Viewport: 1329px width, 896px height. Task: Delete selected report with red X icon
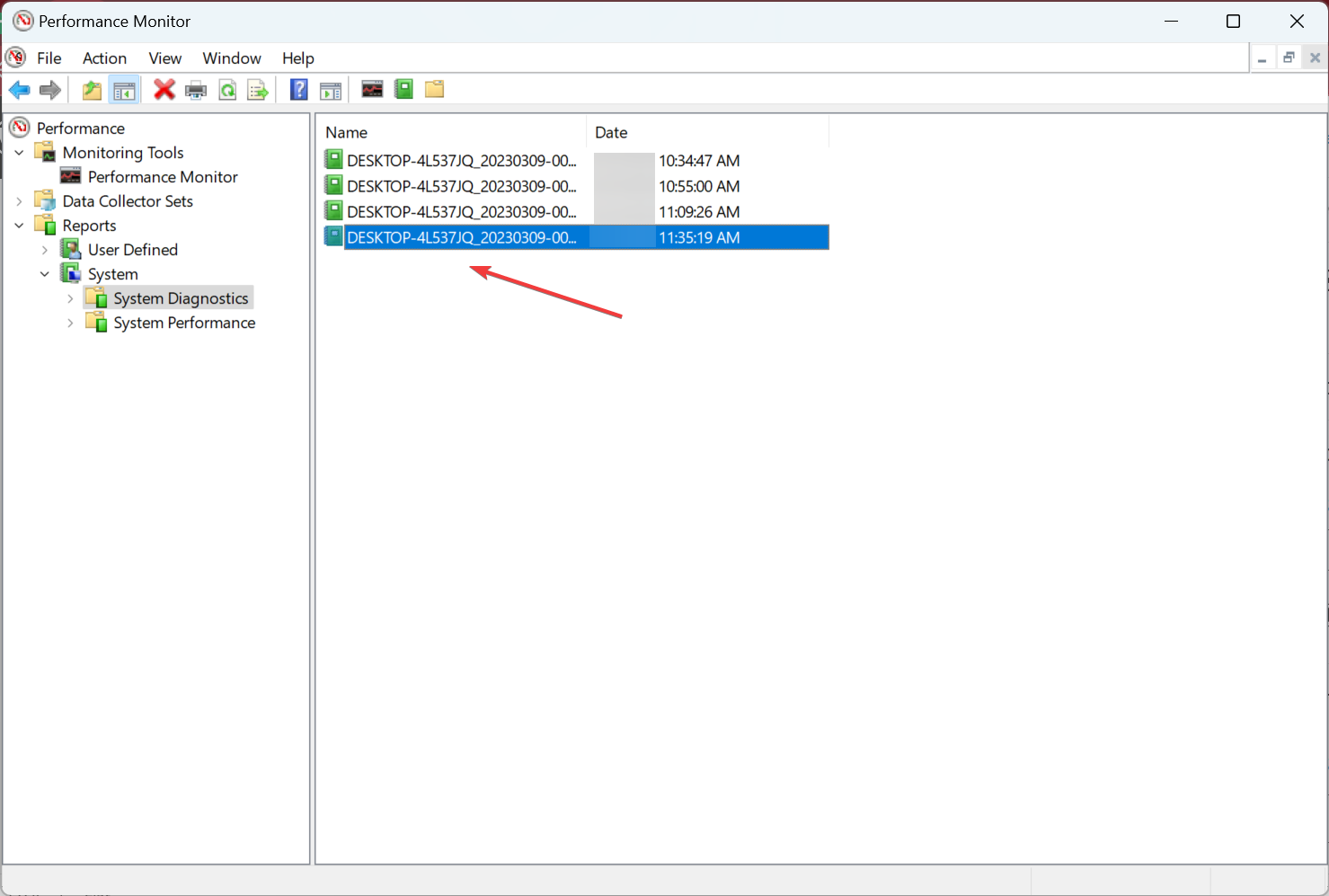click(164, 90)
